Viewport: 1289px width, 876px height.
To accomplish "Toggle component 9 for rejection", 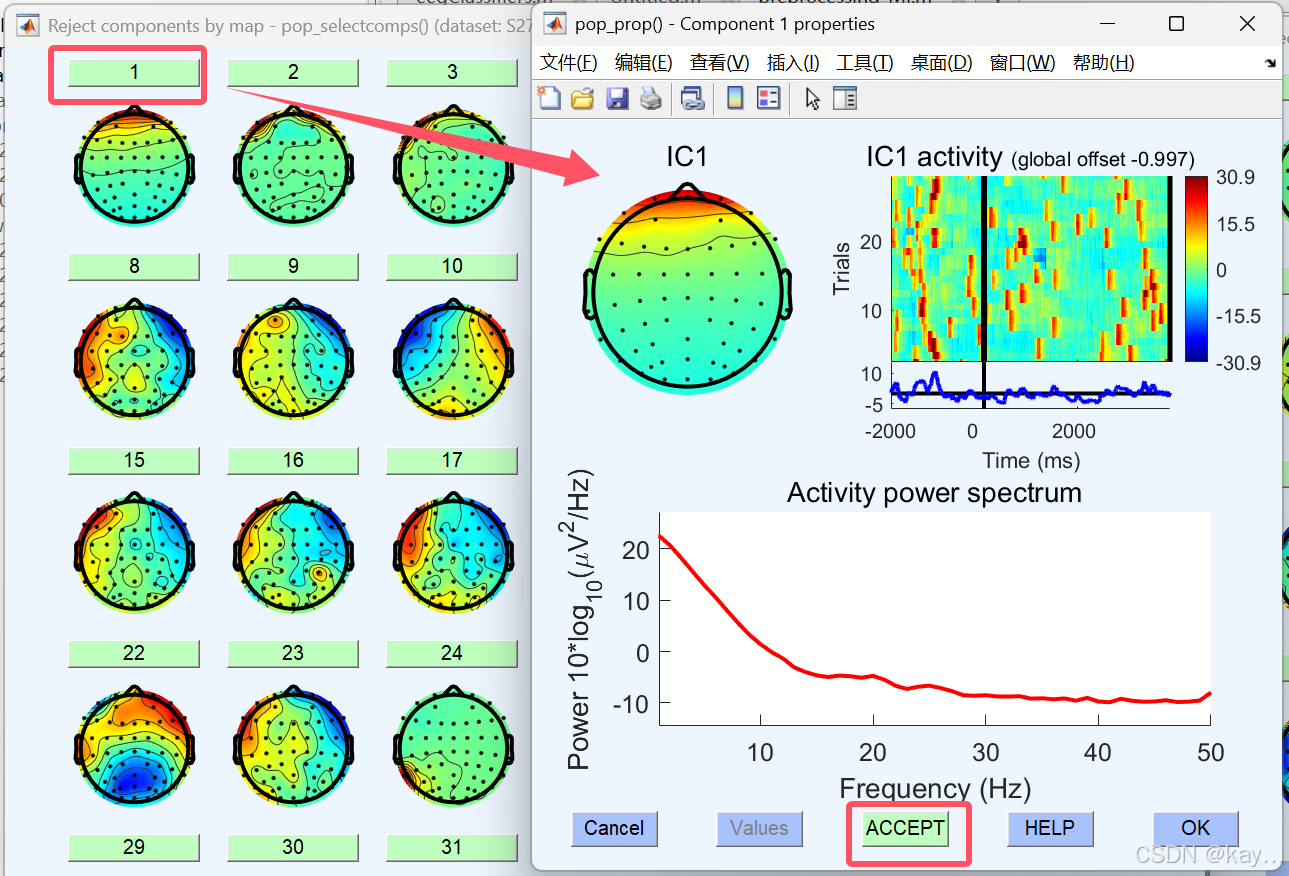I will pyautogui.click(x=293, y=266).
